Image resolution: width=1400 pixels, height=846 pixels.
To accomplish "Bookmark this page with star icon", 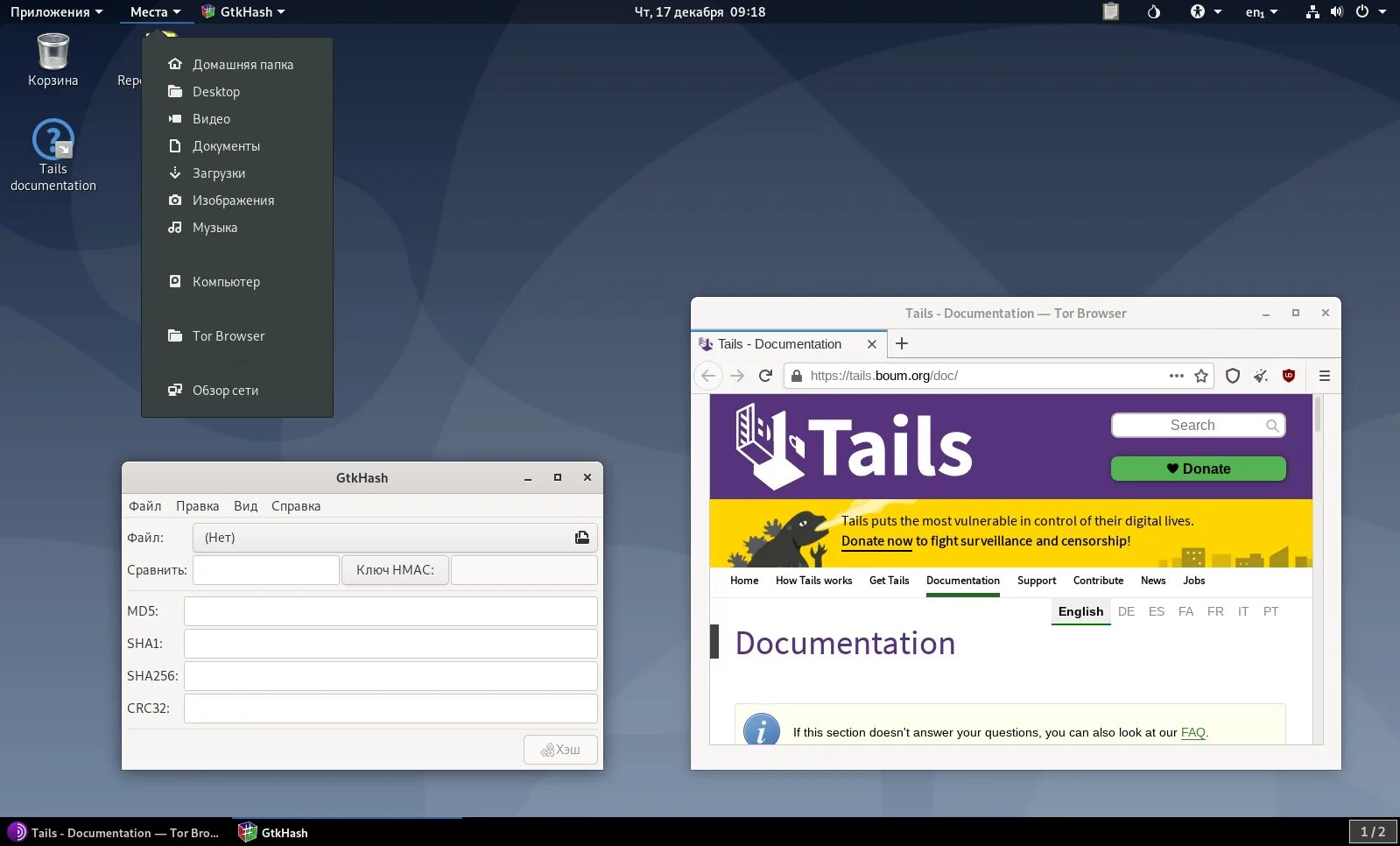I will pos(1201,376).
